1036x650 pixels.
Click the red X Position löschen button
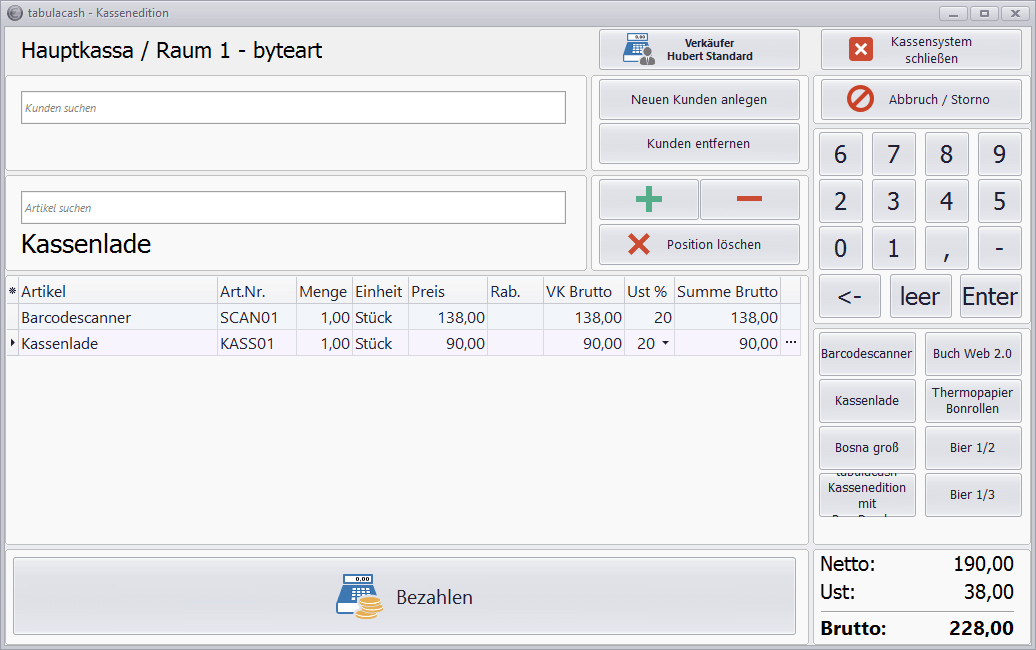point(699,245)
